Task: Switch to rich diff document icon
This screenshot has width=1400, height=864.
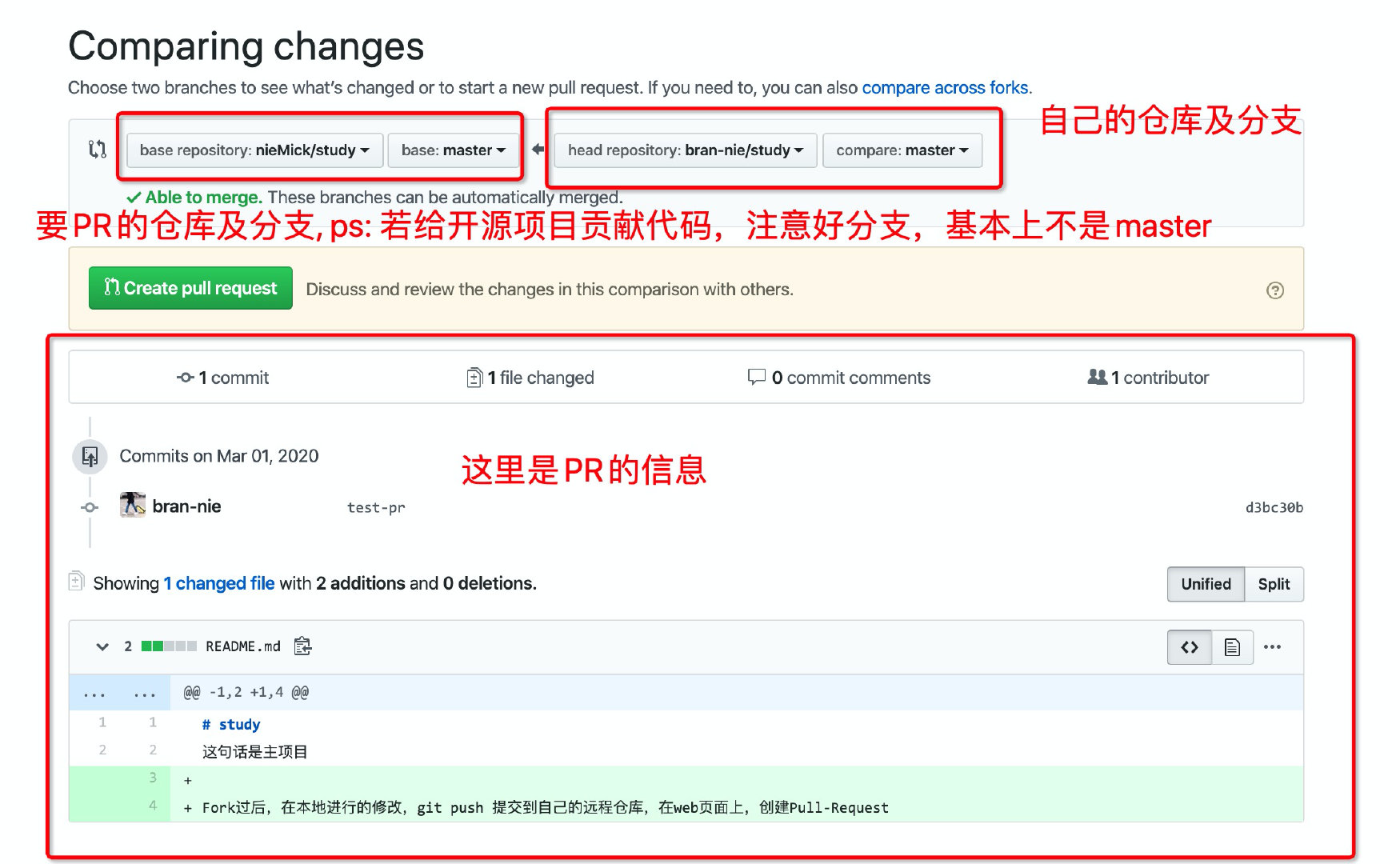Action: click(1232, 647)
